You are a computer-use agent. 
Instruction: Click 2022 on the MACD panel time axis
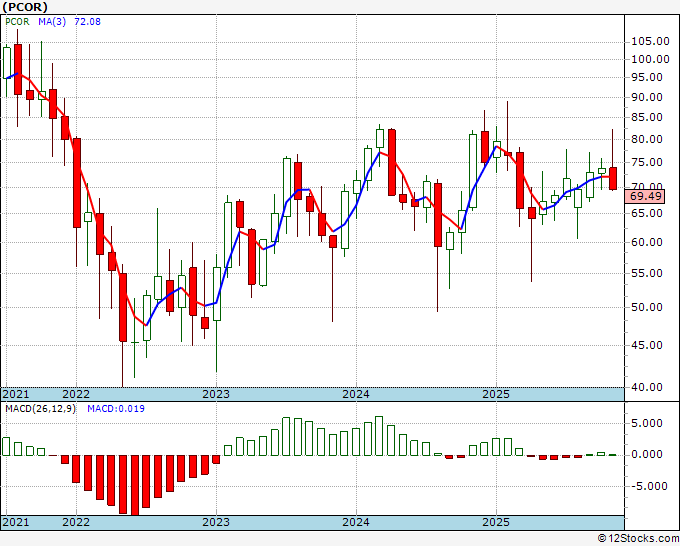(76, 522)
